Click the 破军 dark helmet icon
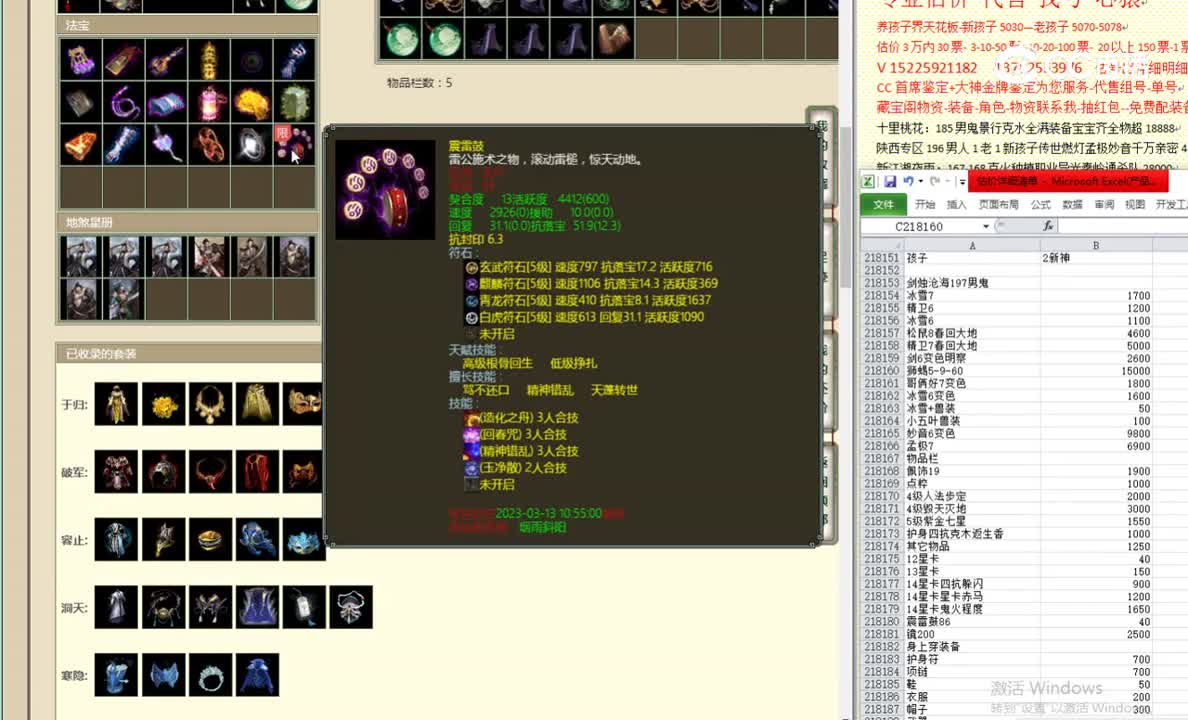 point(163,471)
